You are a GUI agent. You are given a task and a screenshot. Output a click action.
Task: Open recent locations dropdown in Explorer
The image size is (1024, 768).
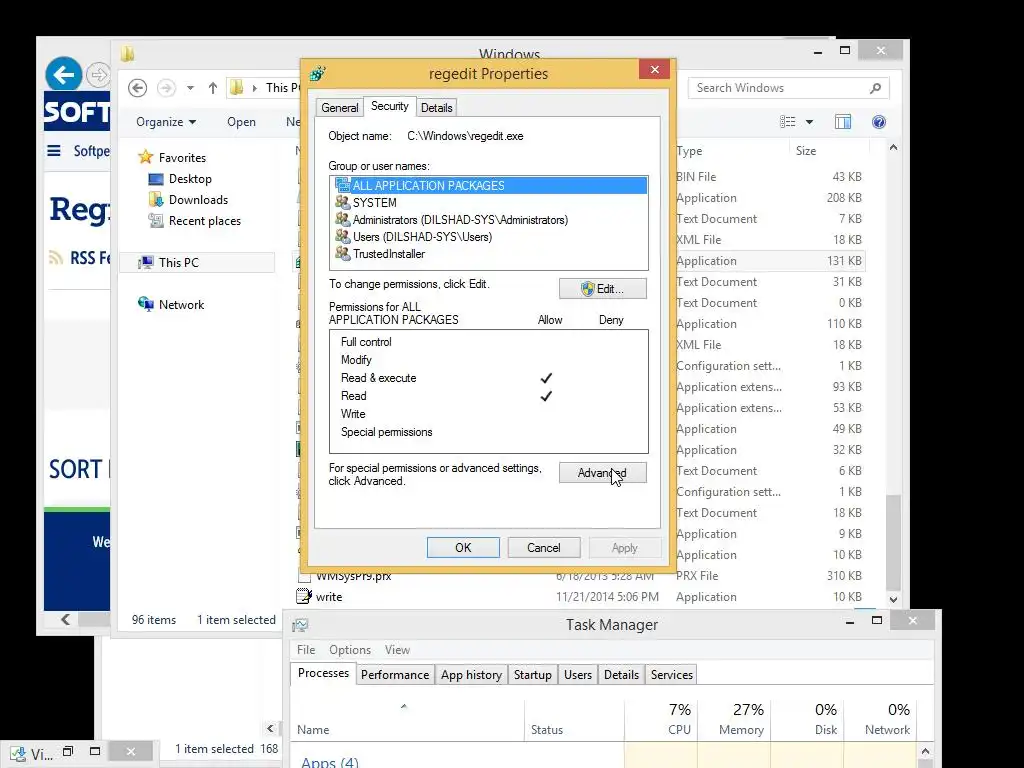point(190,88)
